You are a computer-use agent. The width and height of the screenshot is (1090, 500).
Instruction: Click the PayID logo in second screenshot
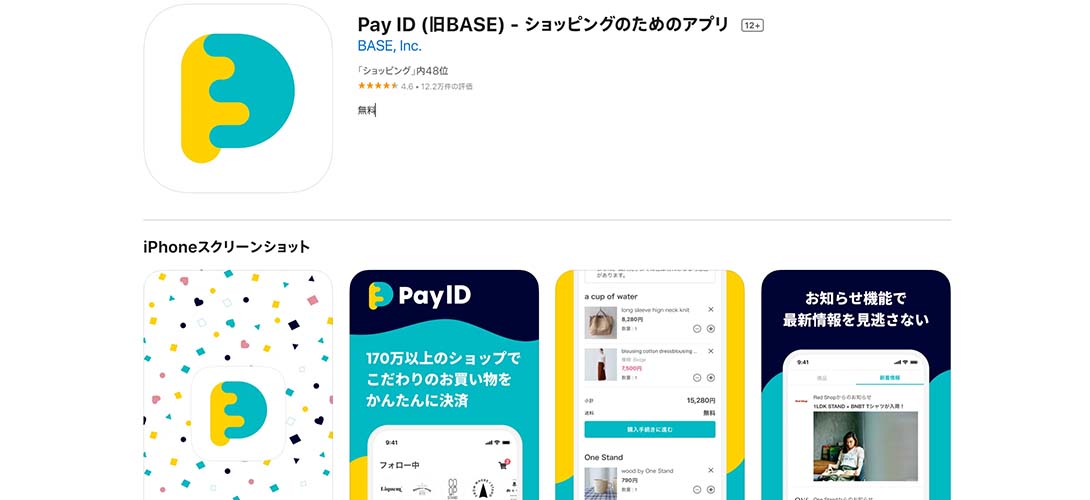tap(419, 296)
